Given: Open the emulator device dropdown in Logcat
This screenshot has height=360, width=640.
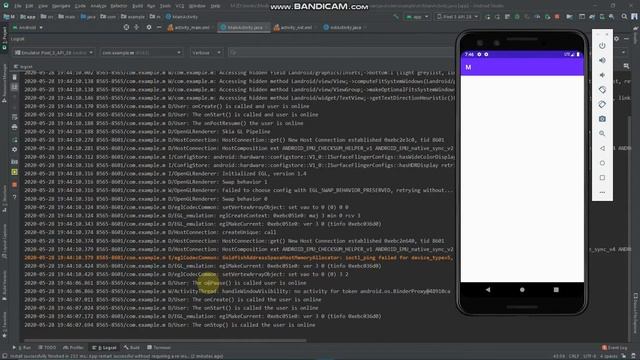Looking at the screenshot, I should tap(53, 53).
